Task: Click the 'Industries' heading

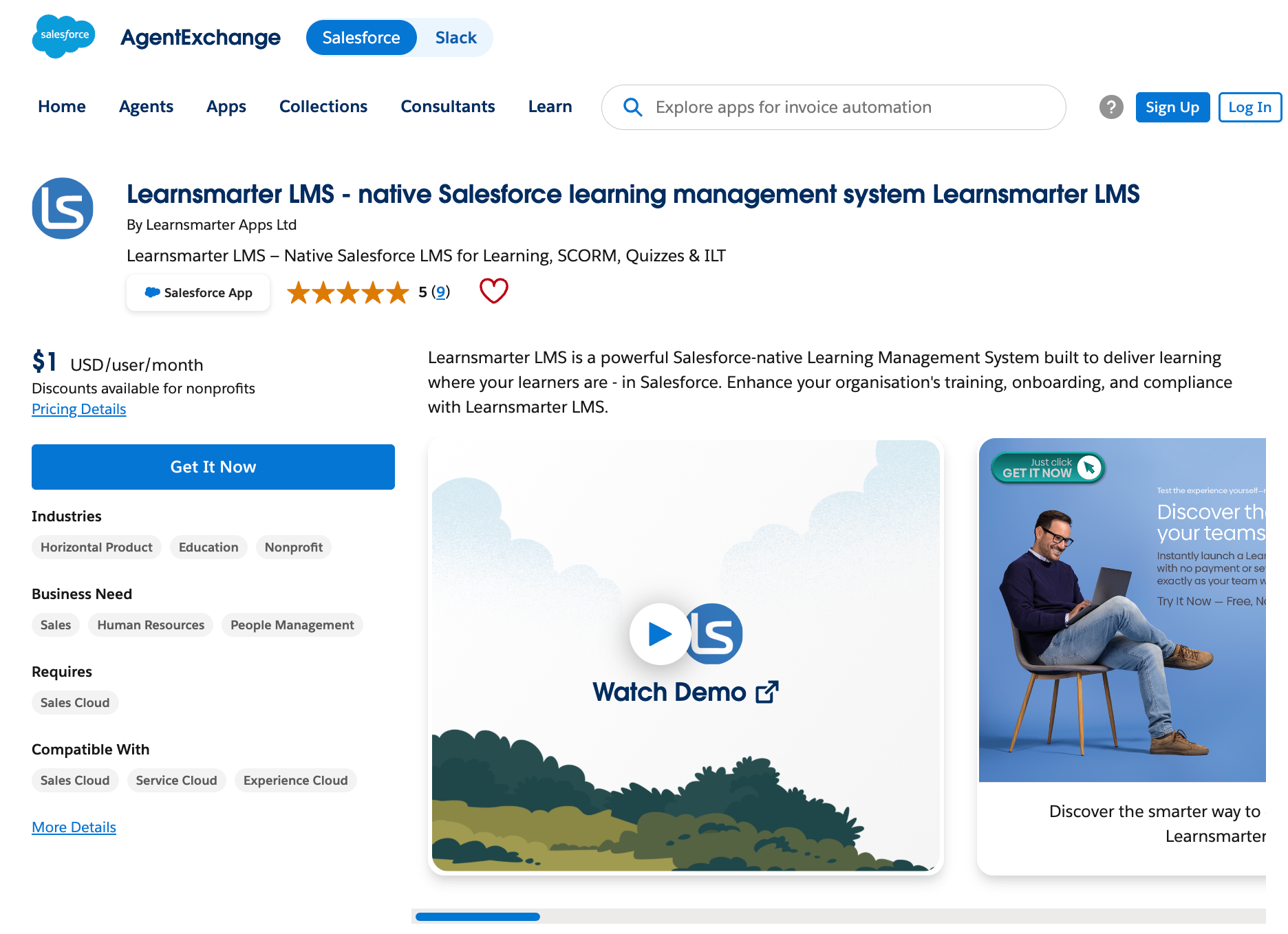Action: coord(67,517)
